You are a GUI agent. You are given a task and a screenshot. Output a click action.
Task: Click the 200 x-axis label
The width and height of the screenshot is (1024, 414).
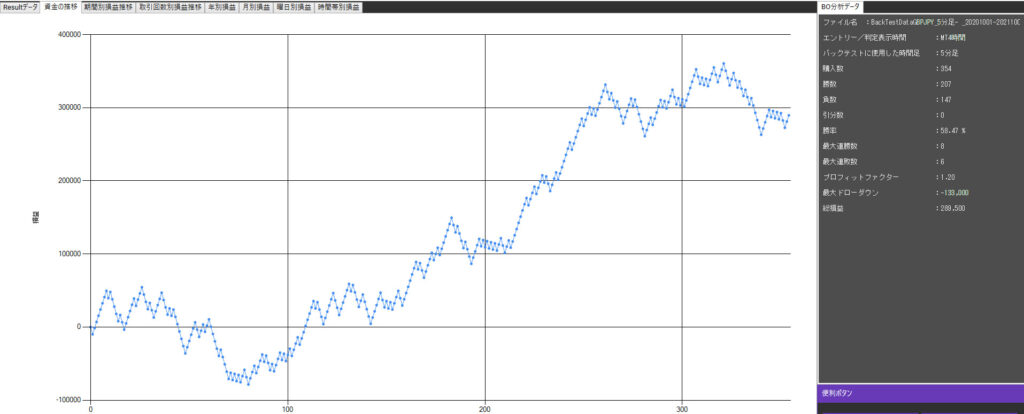tap(485, 410)
